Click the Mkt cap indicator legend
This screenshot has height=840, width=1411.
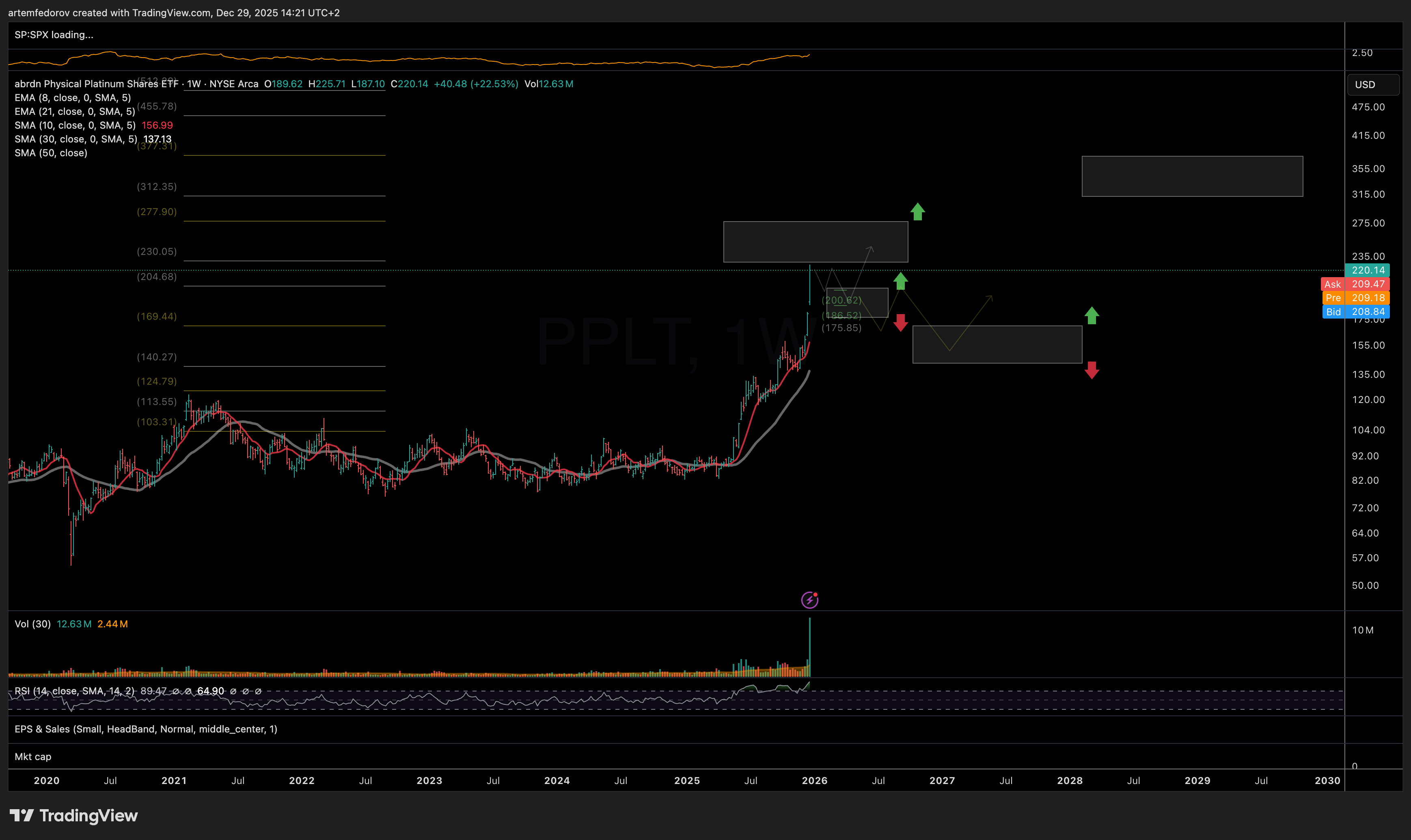[33, 757]
